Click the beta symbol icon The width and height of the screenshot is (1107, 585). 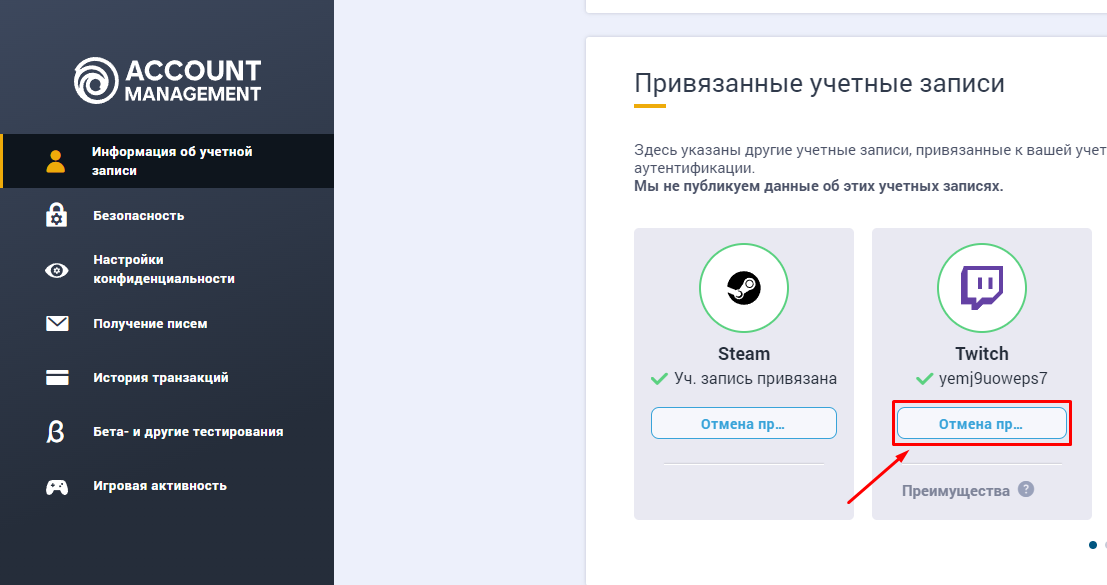coord(57,432)
